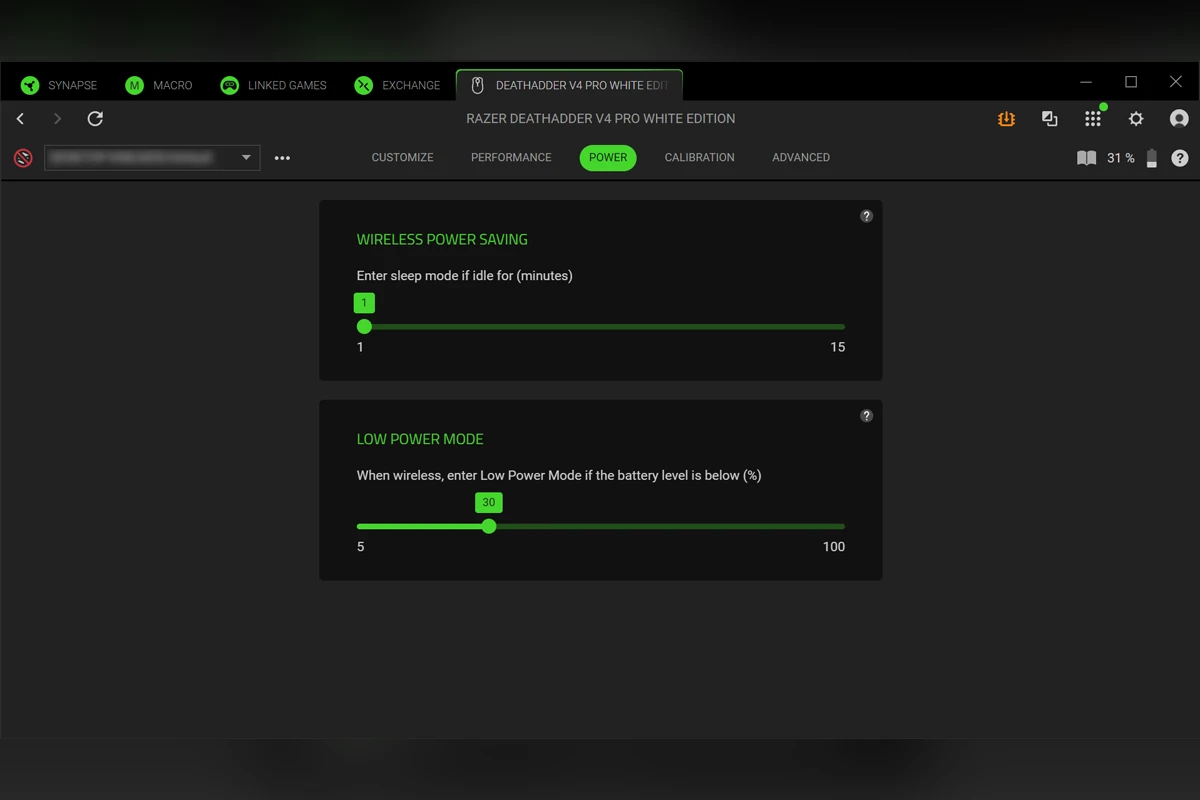Screen dimensions: 1200x800
Task: Open the user account profile
Action: pyautogui.click(x=1179, y=119)
